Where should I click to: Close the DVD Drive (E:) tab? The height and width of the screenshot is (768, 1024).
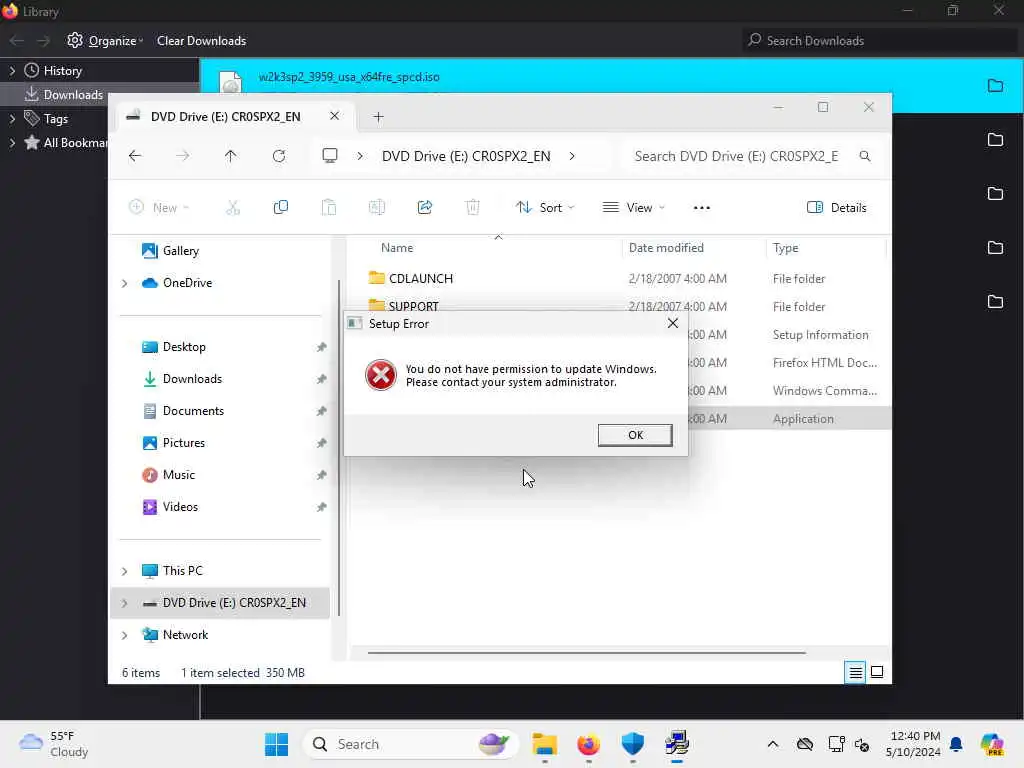(334, 116)
